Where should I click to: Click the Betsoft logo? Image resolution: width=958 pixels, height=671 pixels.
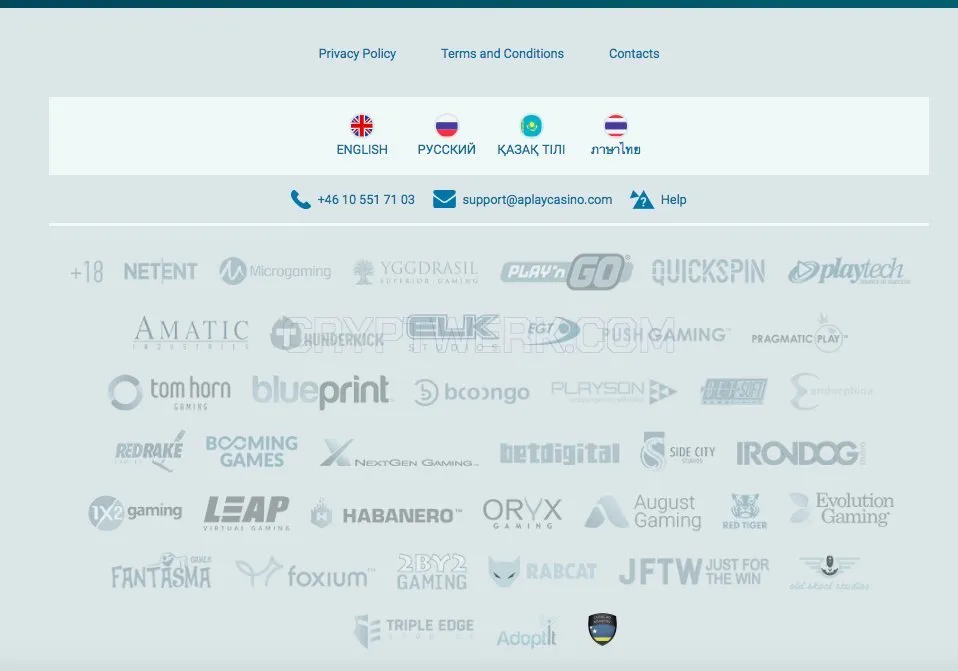point(734,392)
